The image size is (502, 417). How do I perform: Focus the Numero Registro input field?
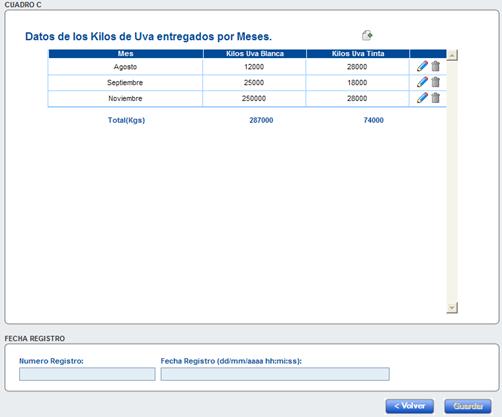coord(87,374)
